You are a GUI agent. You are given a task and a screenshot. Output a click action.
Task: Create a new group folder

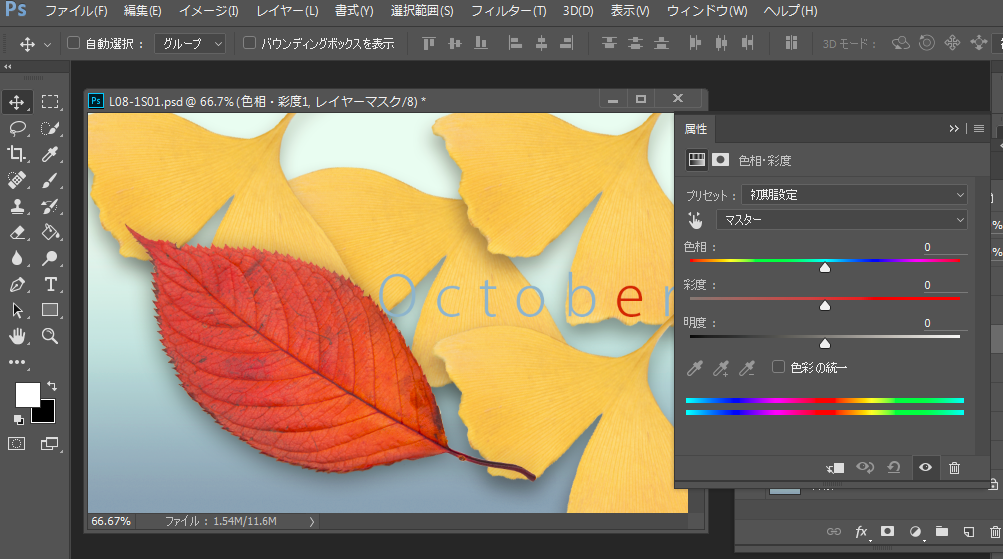942,531
